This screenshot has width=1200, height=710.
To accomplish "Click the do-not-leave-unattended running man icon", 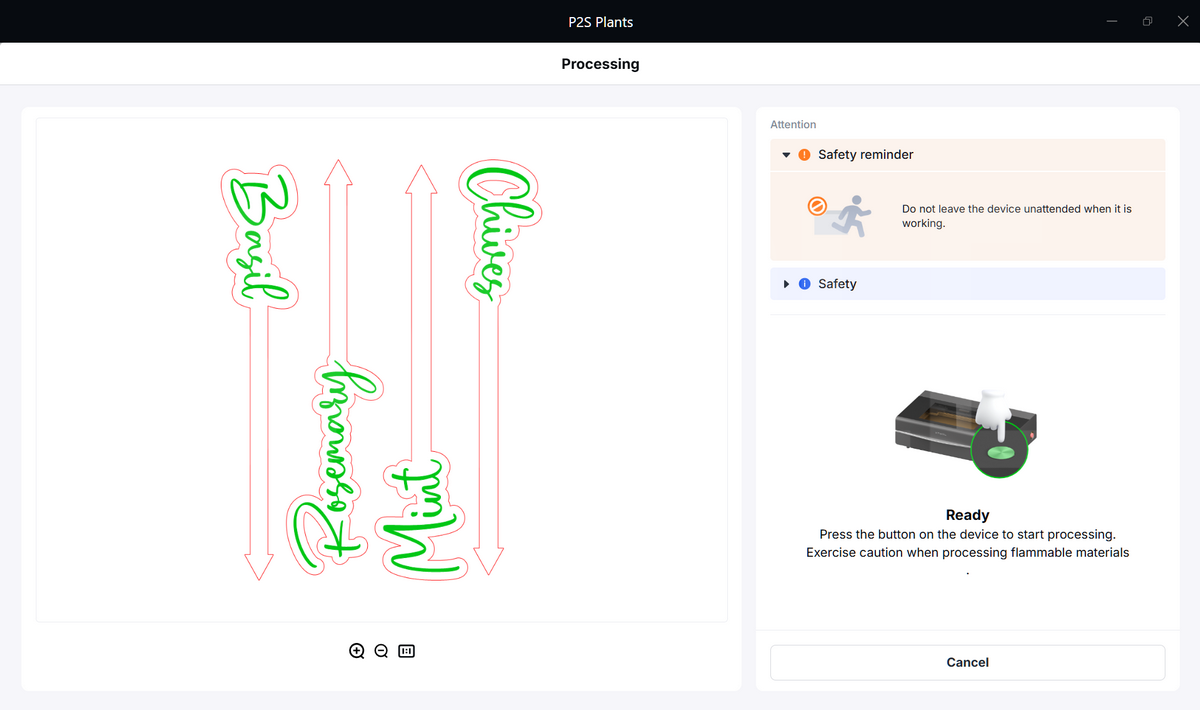I will (840, 216).
